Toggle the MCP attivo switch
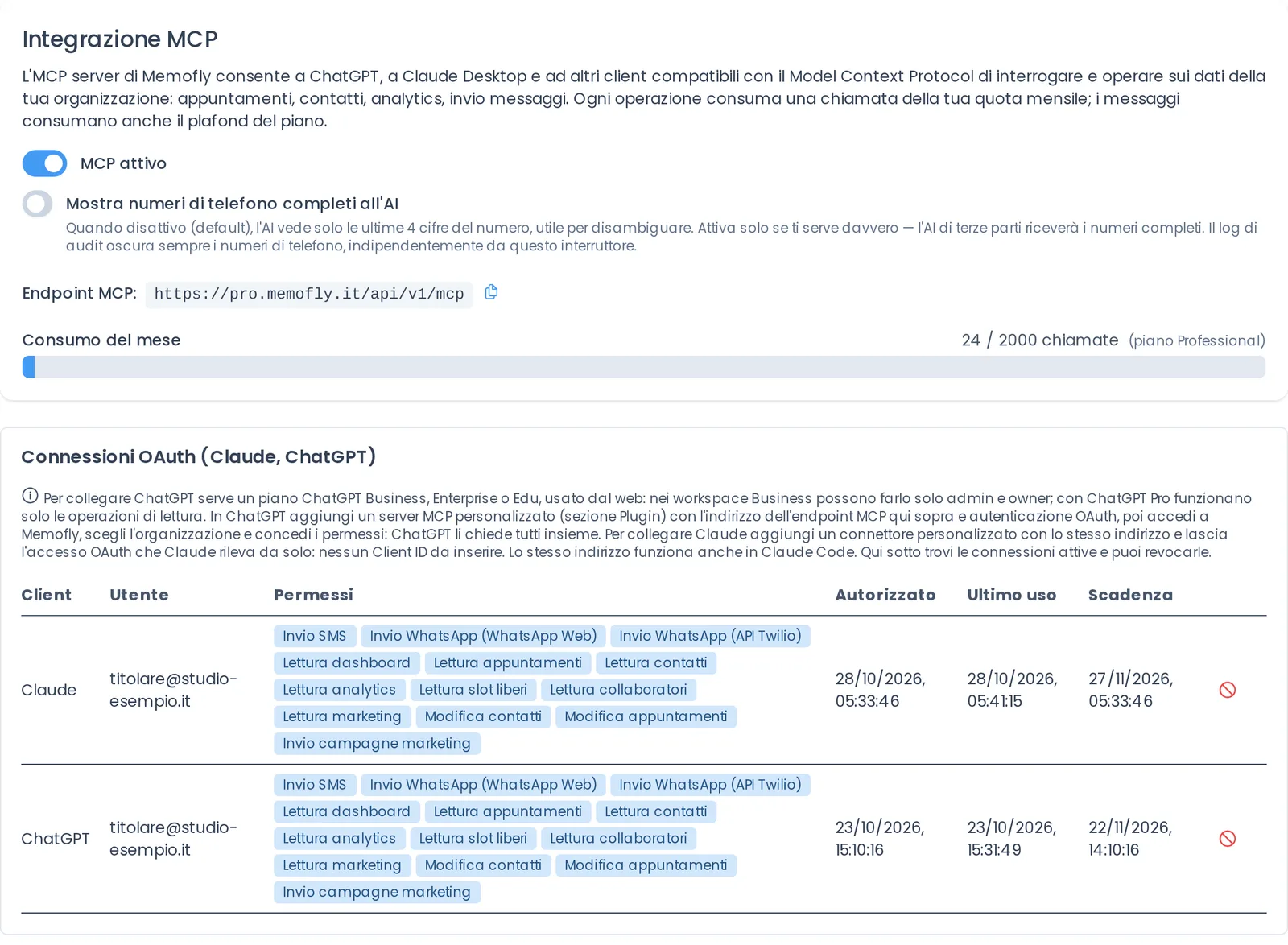This screenshot has height=945, width=1288. click(x=44, y=163)
